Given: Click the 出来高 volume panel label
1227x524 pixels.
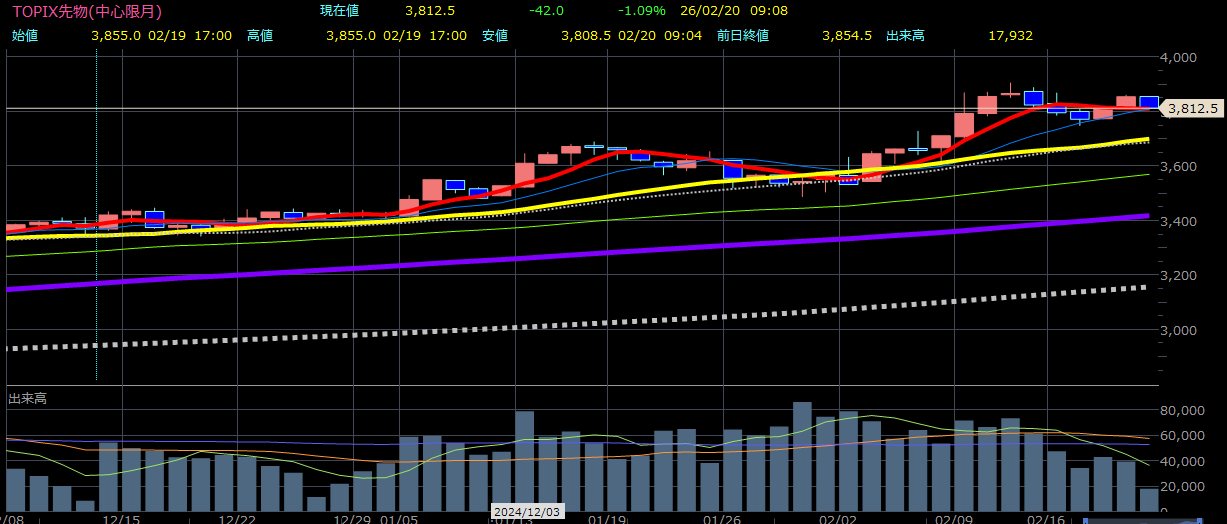Looking at the screenshot, I should pos(27,399).
